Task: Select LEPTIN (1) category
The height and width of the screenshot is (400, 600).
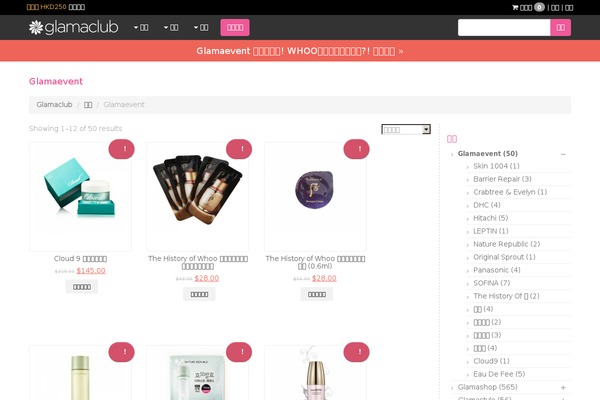Action: coord(491,231)
